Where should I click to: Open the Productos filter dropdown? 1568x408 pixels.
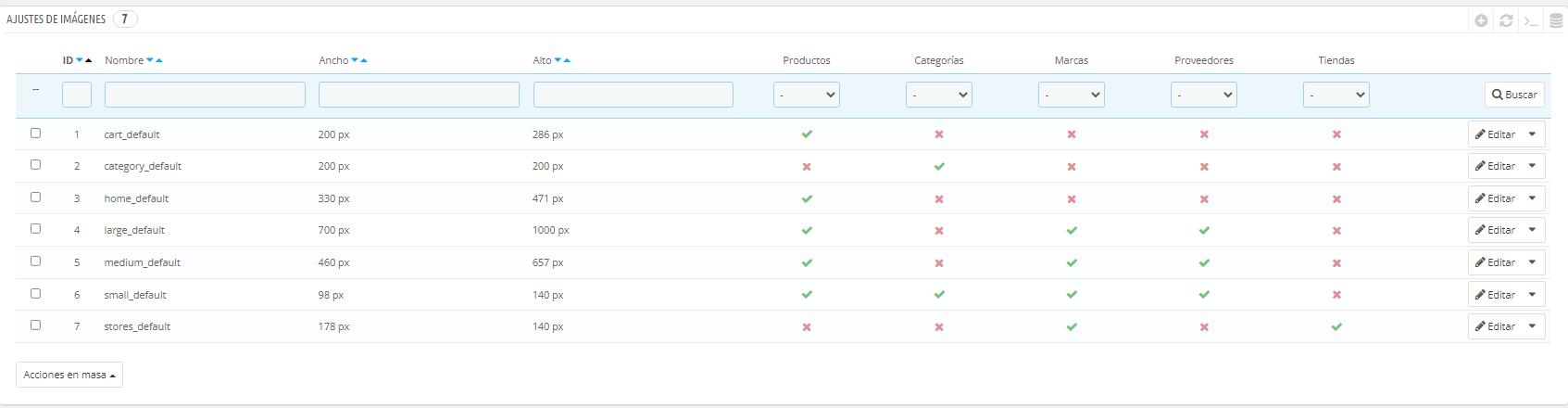807,95
